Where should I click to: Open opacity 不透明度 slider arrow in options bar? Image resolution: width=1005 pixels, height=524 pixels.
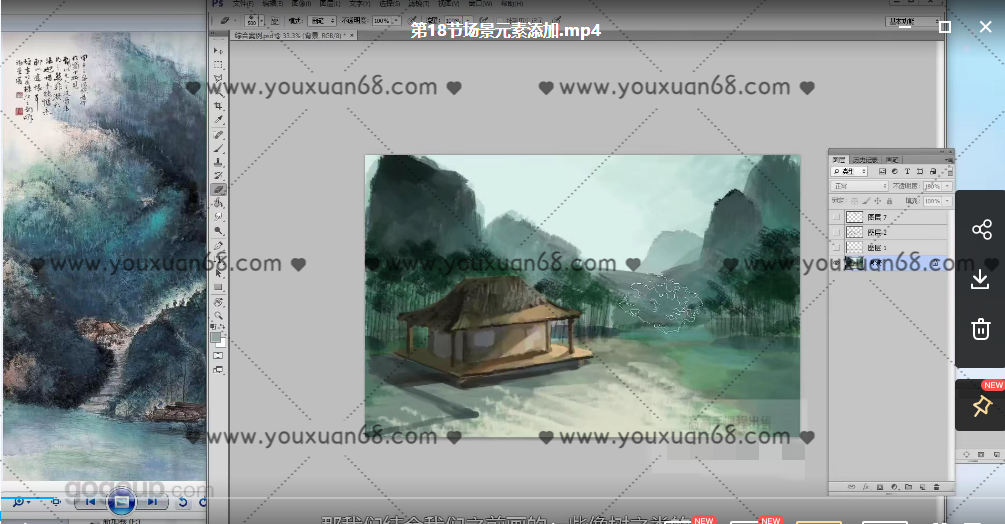[396, 21]
